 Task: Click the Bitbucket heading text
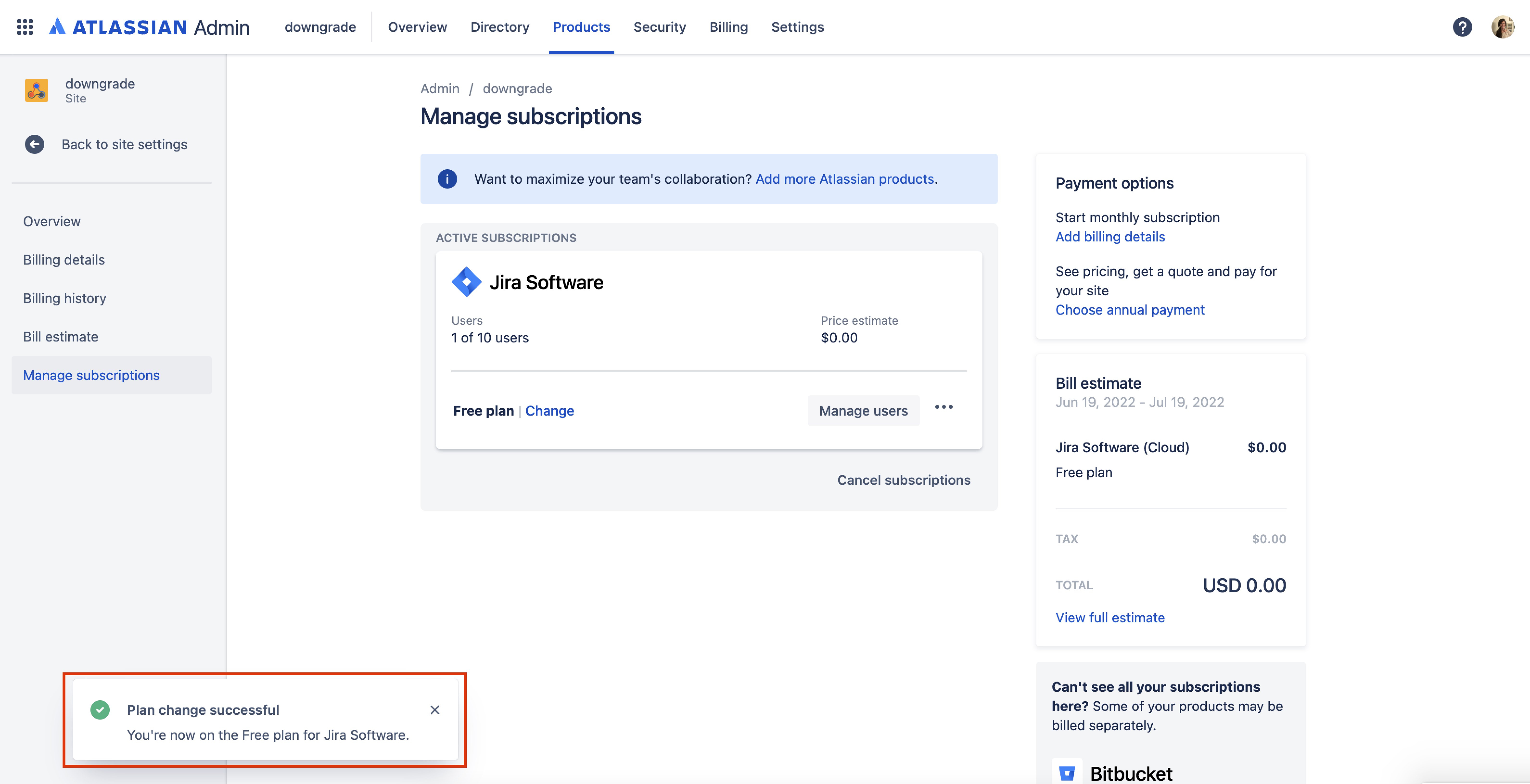tap(1131, 773)
